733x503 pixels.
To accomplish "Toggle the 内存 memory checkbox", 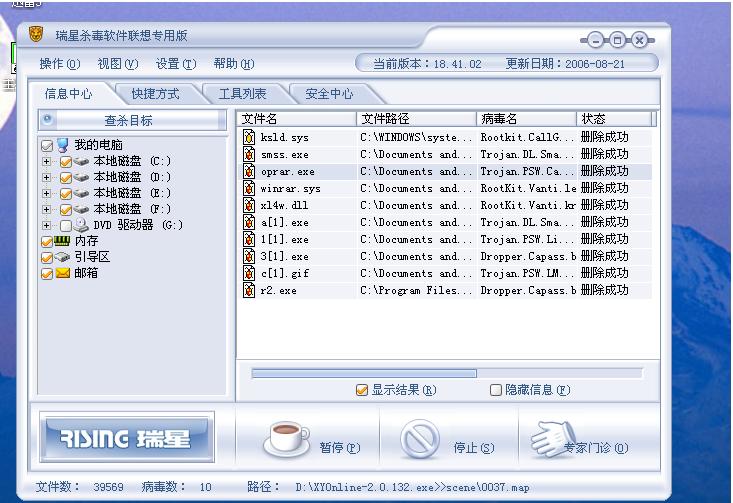I will pos(47,242).
